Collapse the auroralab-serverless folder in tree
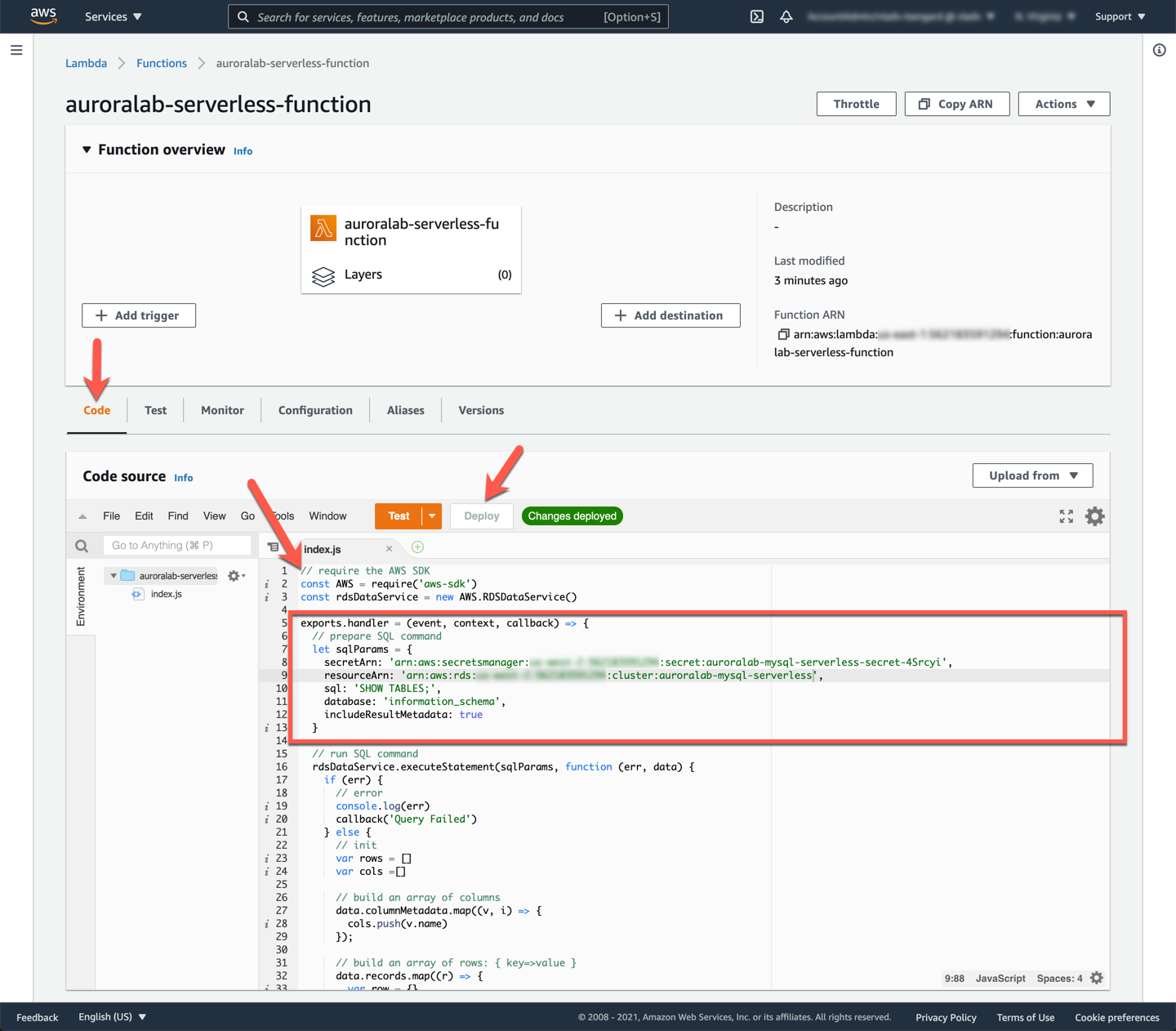The image size is (1176, 1031). pyautogui.click(x=114, y=576)
